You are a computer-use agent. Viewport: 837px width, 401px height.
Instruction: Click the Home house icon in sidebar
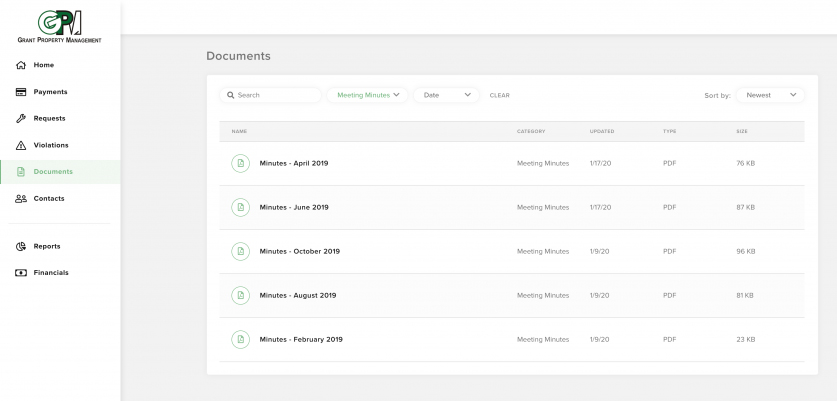click(21, 65)
